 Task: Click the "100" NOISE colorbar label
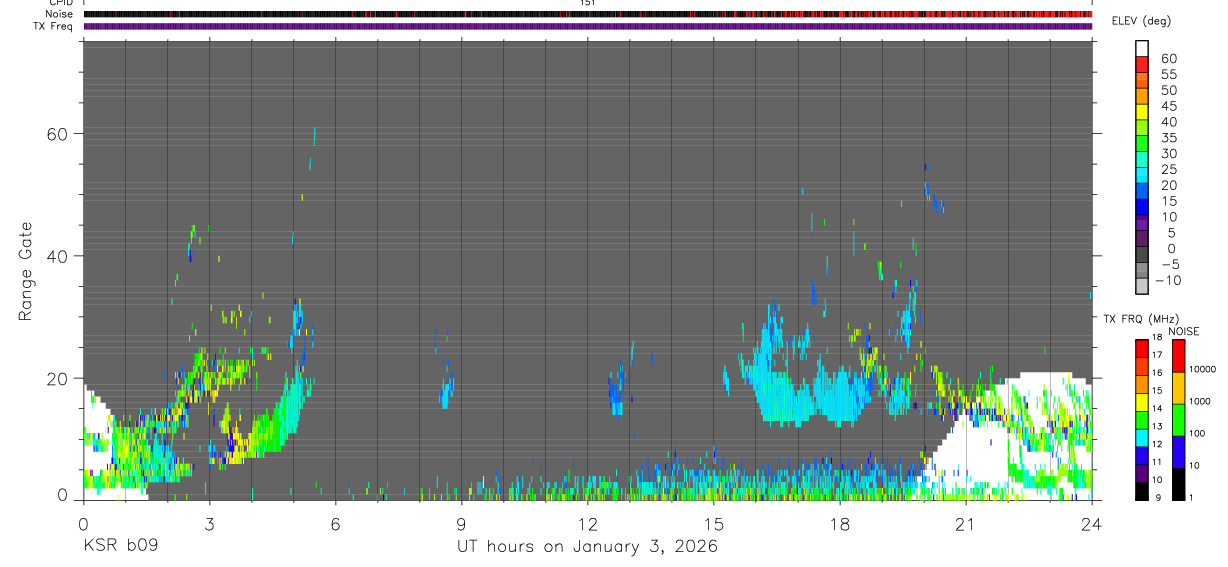tap(1199, 433)
